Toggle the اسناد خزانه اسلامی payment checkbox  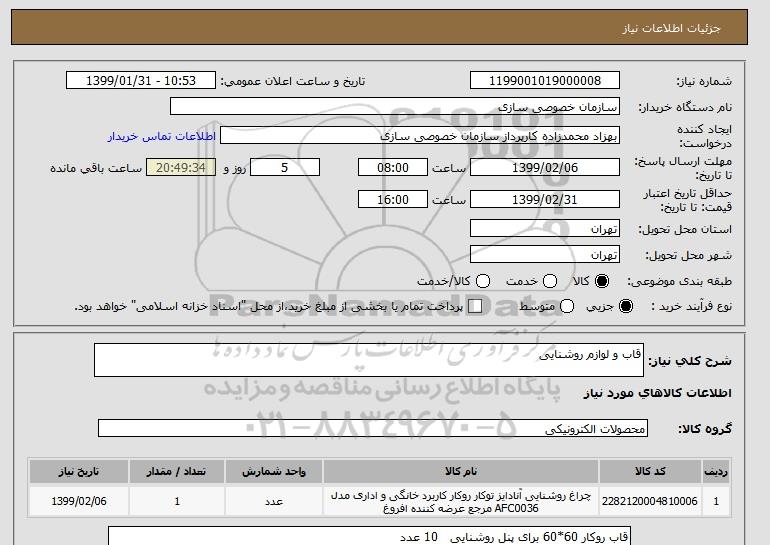coord(475,306)
